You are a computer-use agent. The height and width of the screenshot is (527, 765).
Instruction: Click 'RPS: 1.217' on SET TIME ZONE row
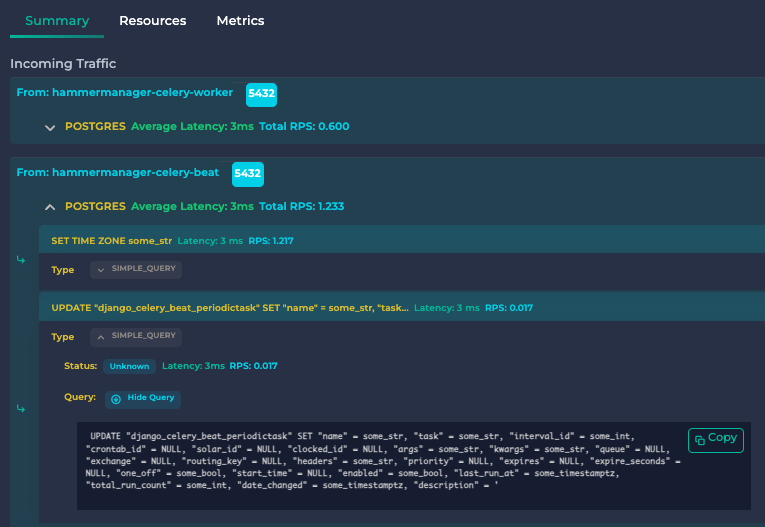click(x=271, y=241)
